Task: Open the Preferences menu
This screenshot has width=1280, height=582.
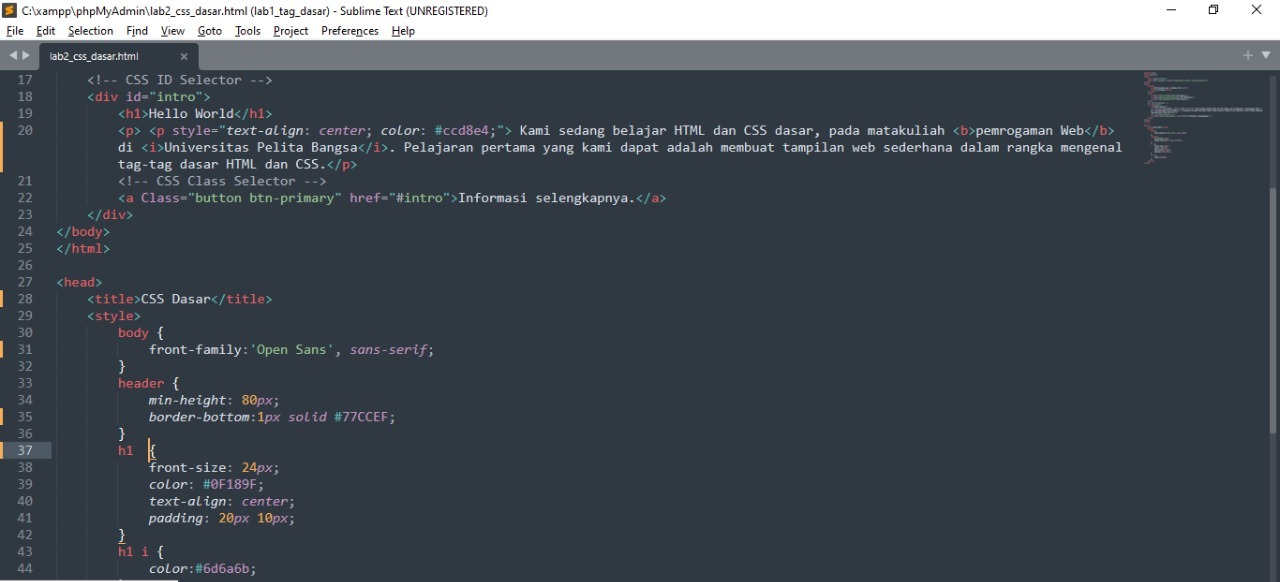Action: click(349, 31)
